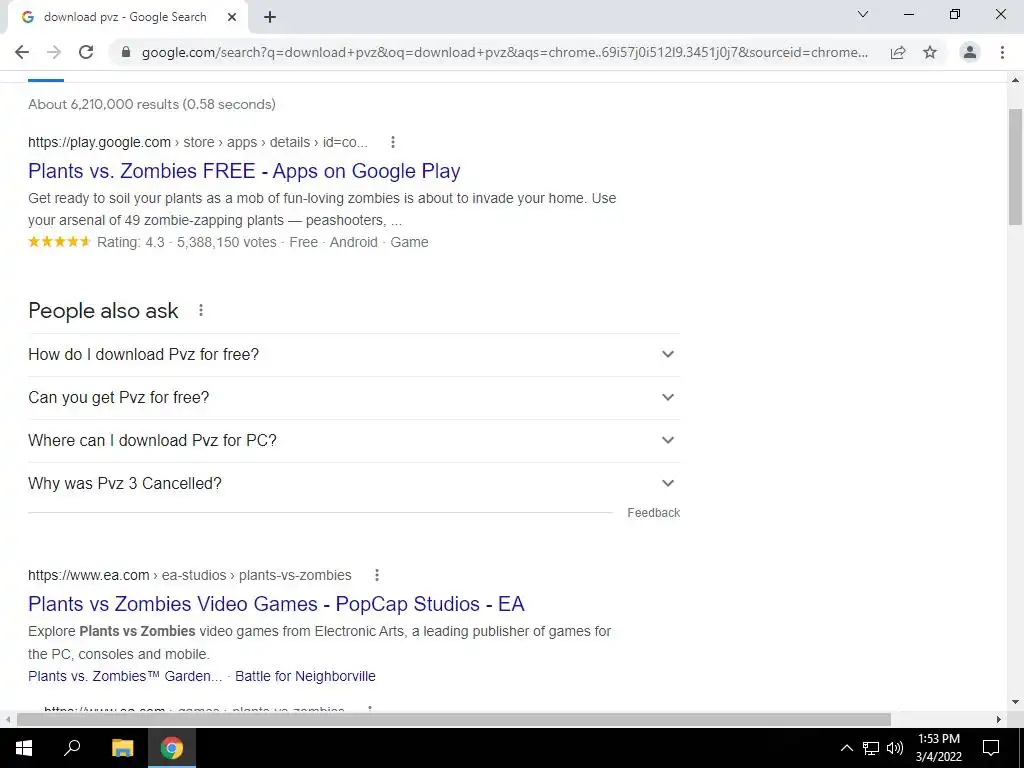Open the notification center icon
Image resolution: width=1024 pixels, height=768 pixels.
coord(991,748)
